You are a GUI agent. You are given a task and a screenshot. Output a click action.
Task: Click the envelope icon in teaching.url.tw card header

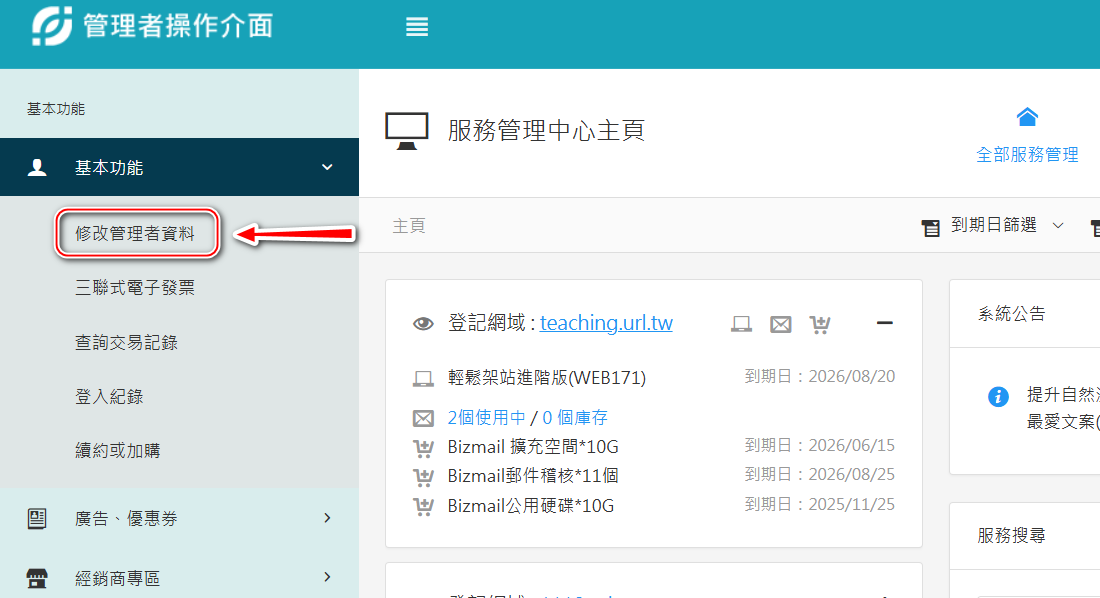pos(781,324)
